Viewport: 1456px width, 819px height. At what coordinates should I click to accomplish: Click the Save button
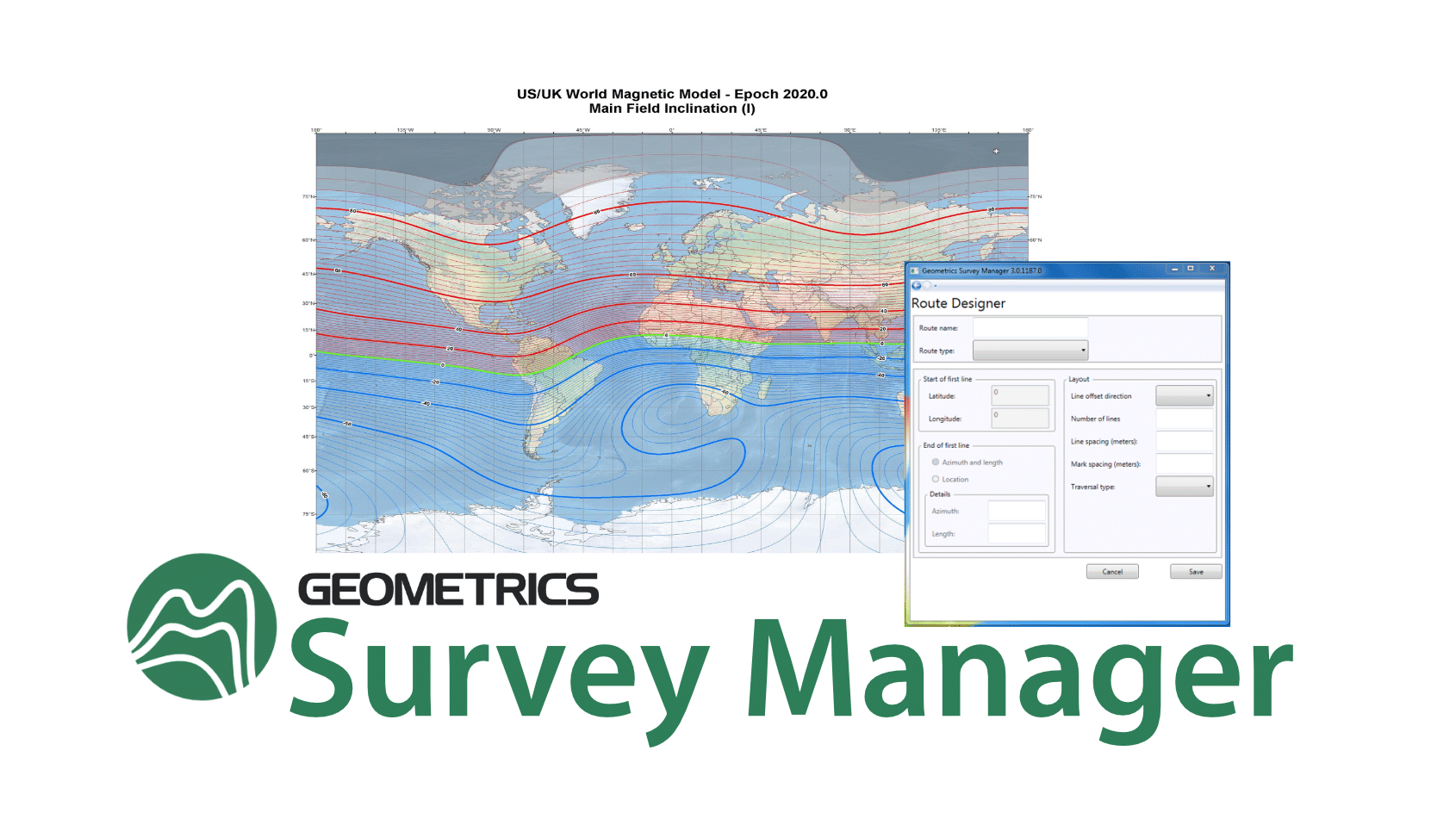(x=1195, y=571)
